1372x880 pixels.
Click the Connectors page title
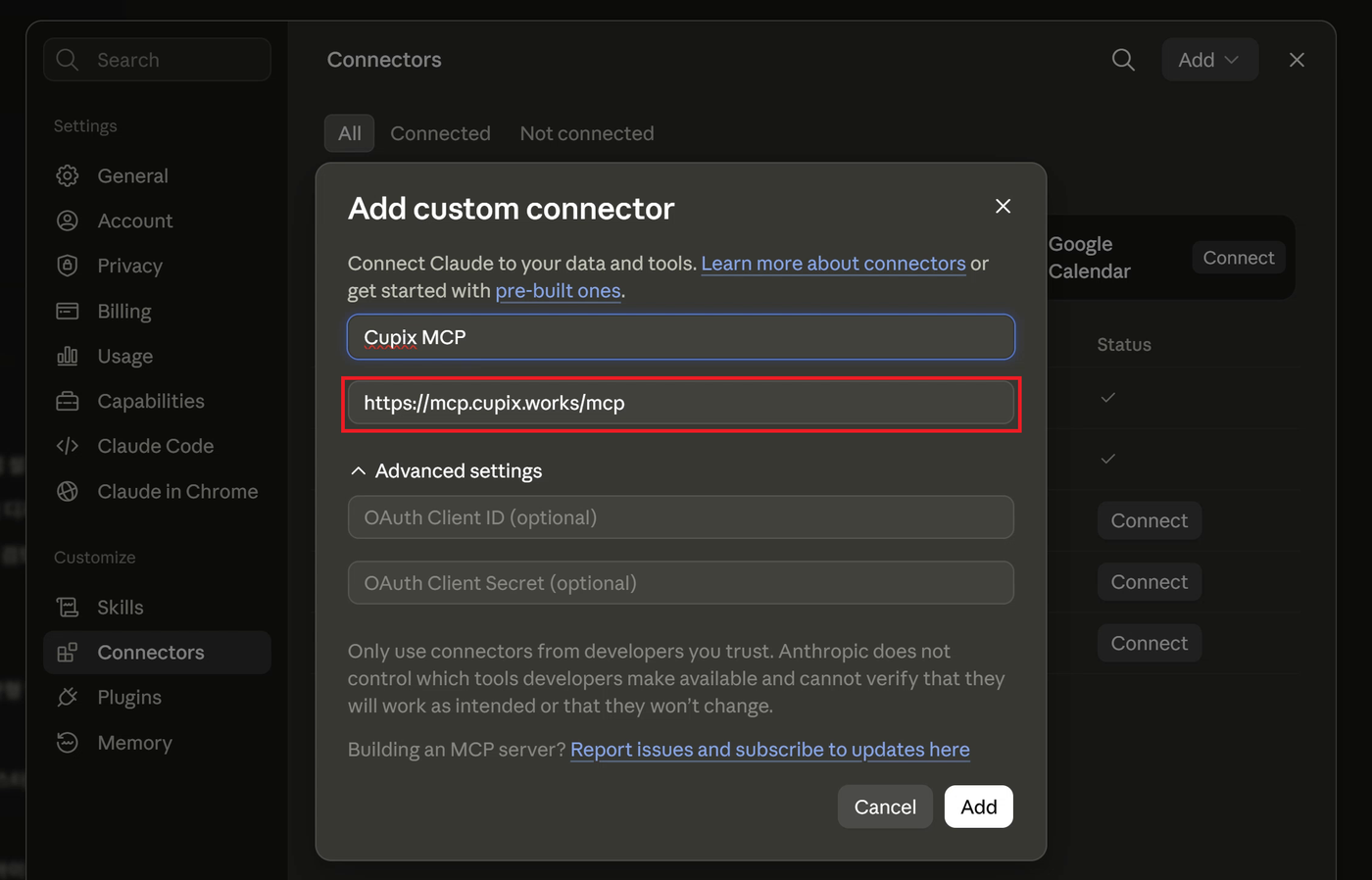coord(384,60)
